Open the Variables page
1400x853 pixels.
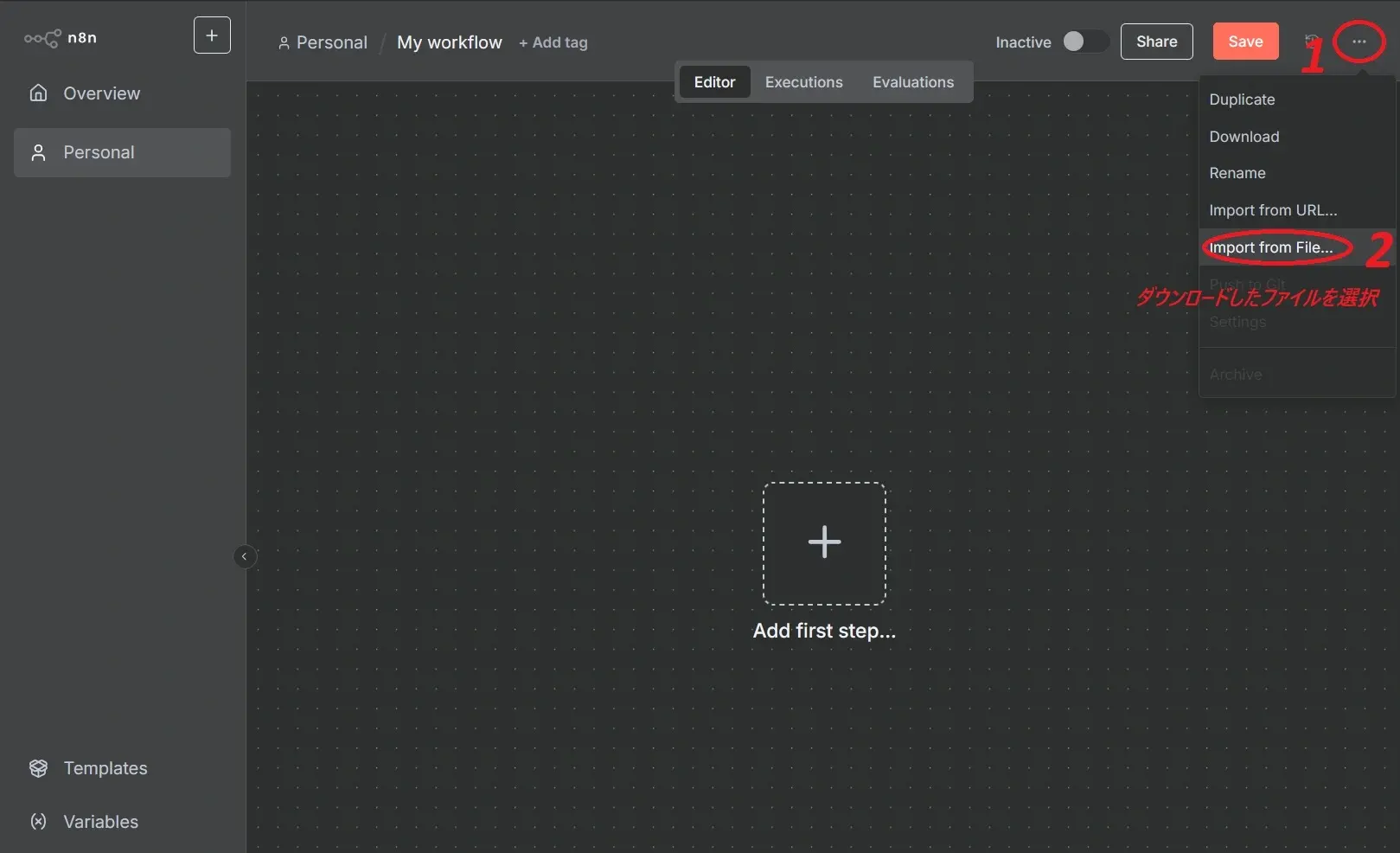point(100,822)
